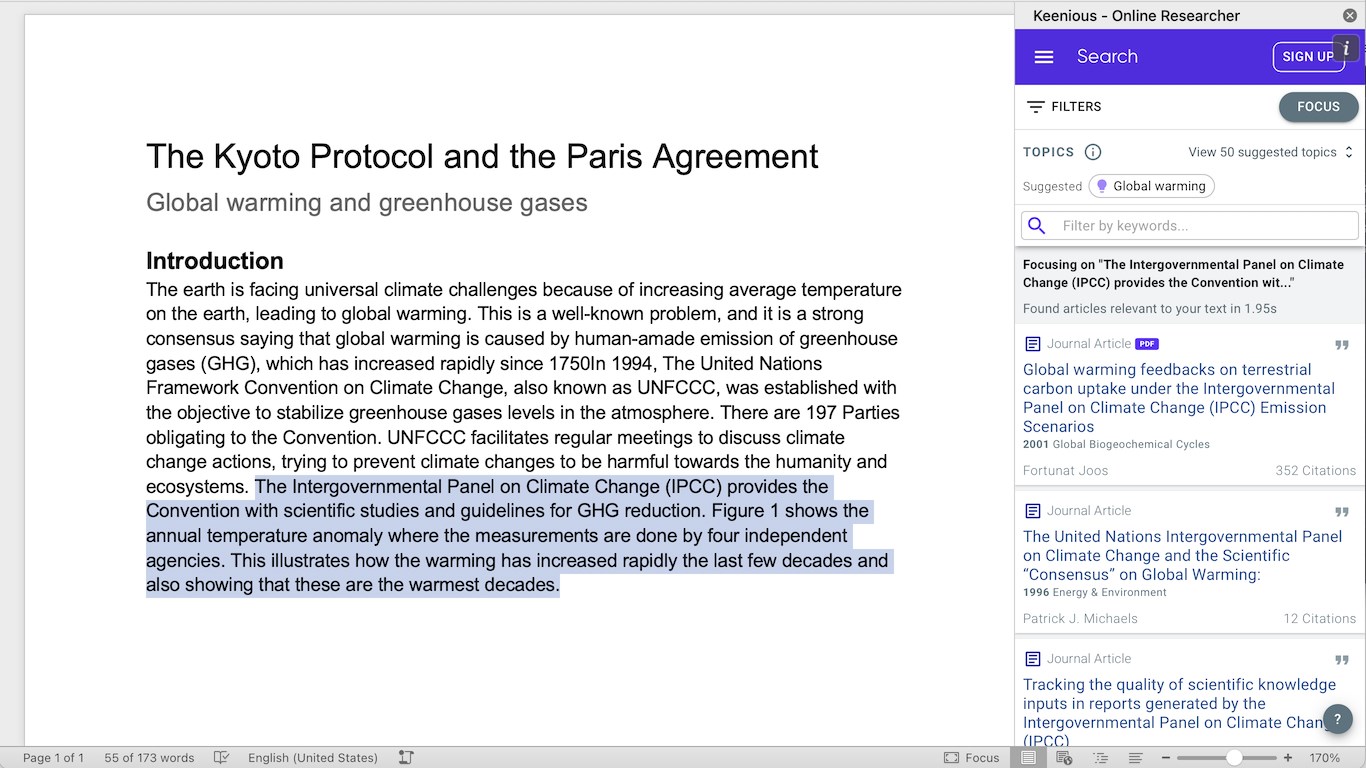Viewport: 1366px width, 768px height.
Task: Click the Filter by keywords field
Action: pyautogui.click(x=1190, y=225)
